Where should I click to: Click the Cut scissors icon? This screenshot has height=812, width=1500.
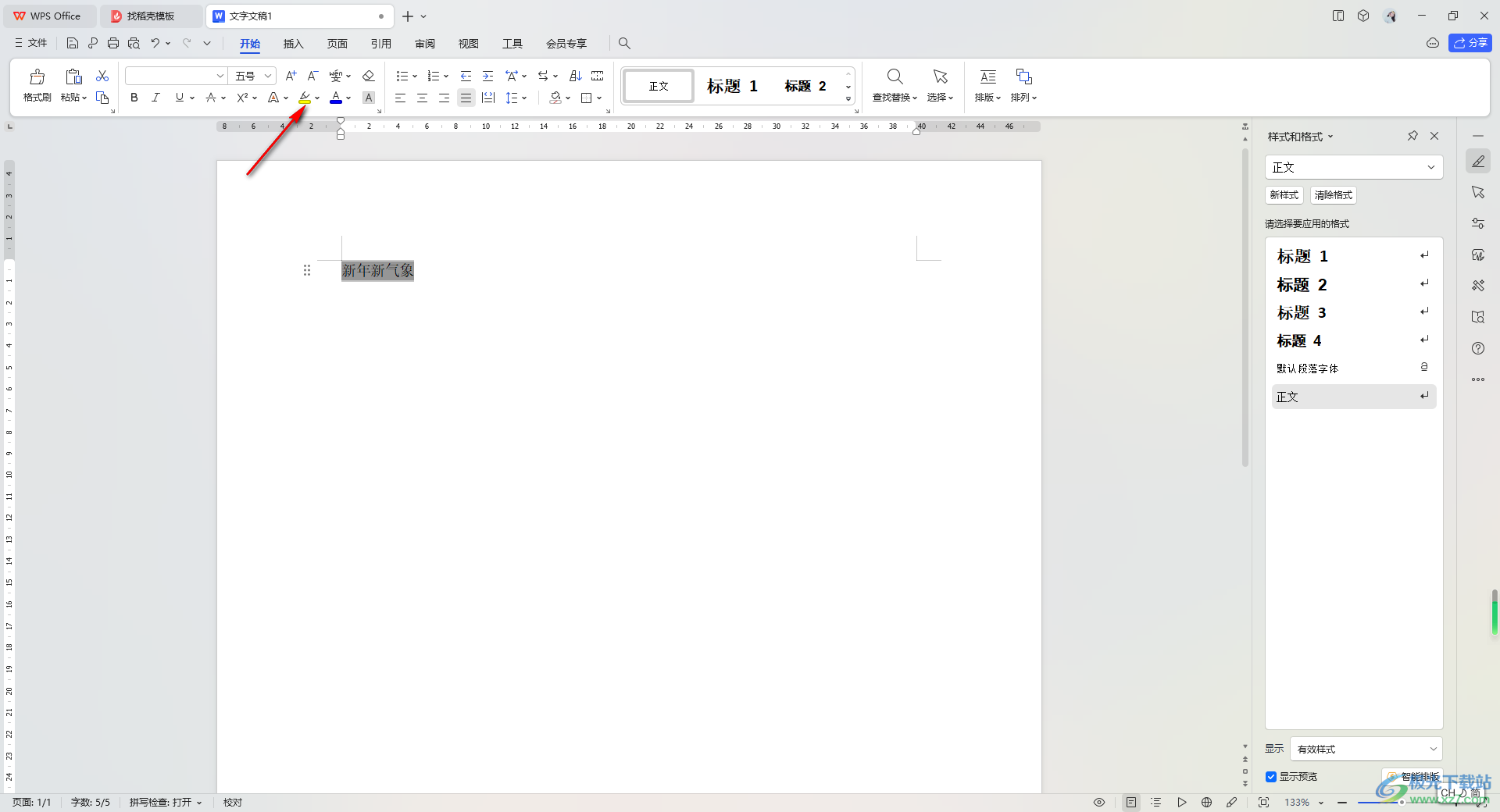tap(102, 76)
